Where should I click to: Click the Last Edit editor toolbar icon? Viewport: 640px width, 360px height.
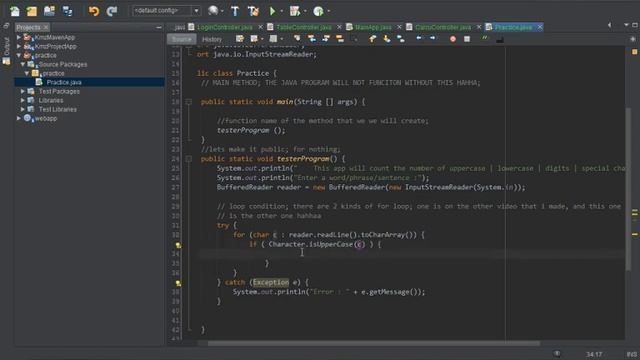[240, 39]
